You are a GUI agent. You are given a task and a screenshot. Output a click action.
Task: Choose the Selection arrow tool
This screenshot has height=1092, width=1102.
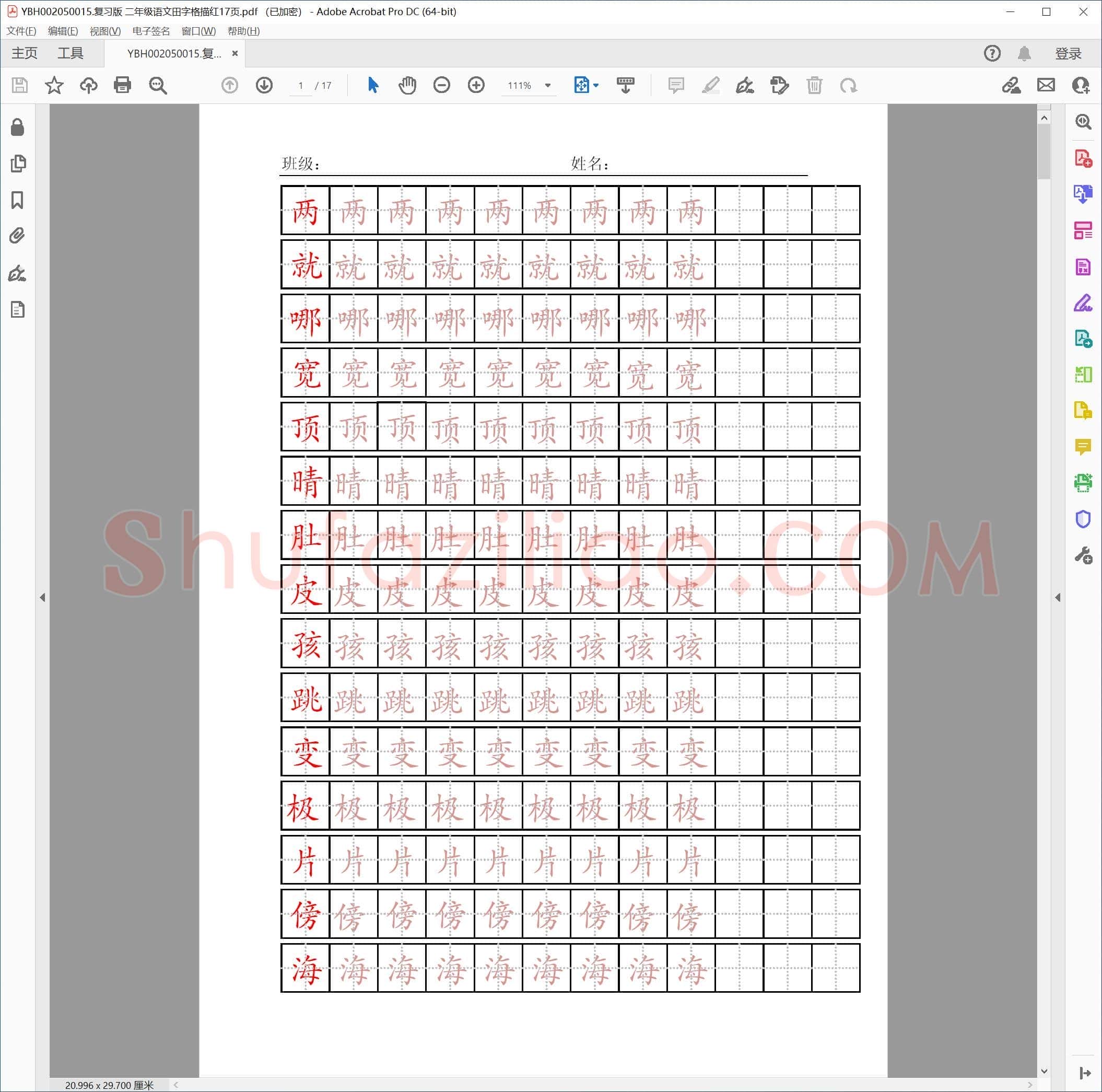[x=373, y=86]
